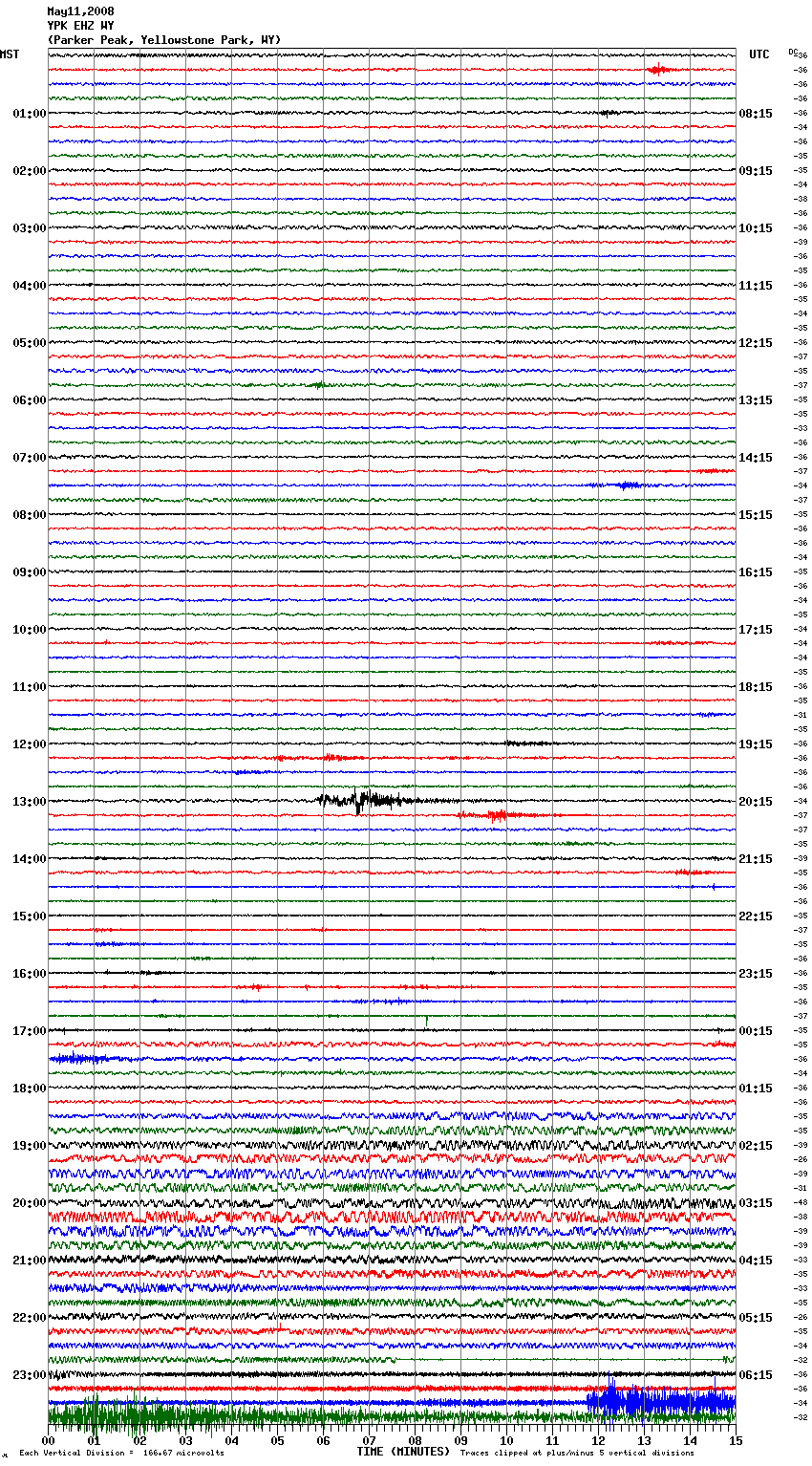The image size is (812, 1466).
Task: Click the 03:15 UTC time label
Action: click(x=756, y=1203)
